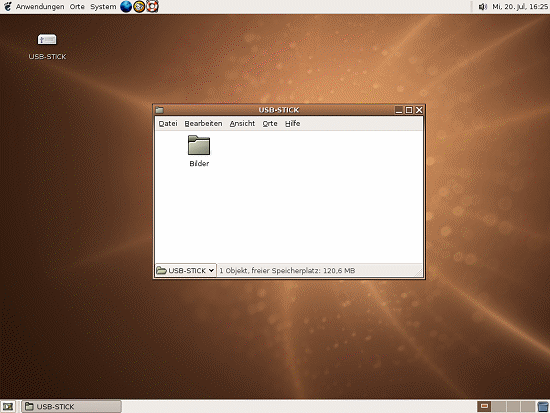Open the Trash icon in bottom panel
The height and width of the screenshot is (413, 550).
pyautogui.click(x=543, y=407)
